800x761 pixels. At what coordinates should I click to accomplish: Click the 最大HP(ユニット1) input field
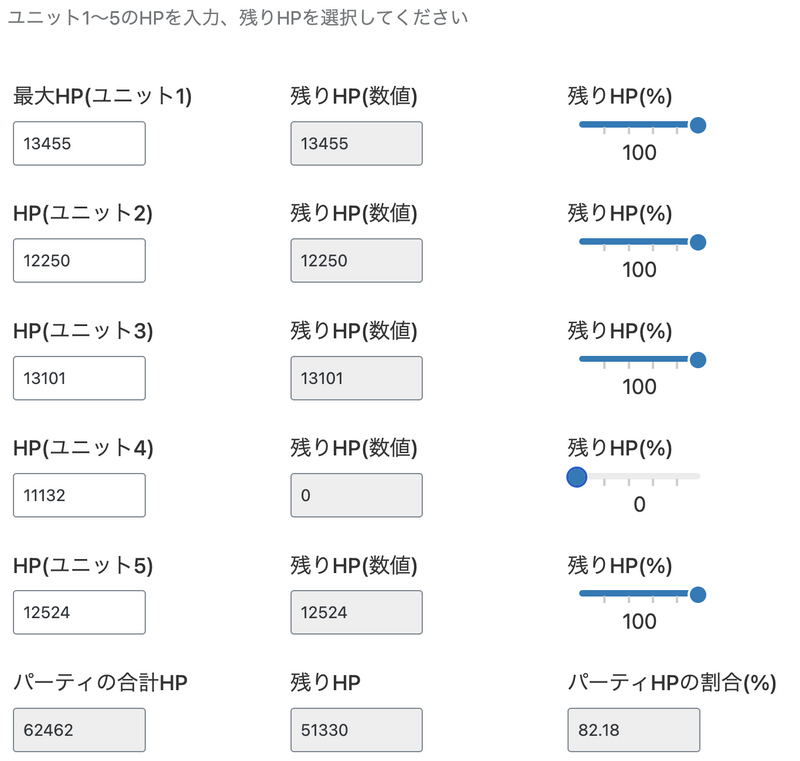tap(79, 143)
